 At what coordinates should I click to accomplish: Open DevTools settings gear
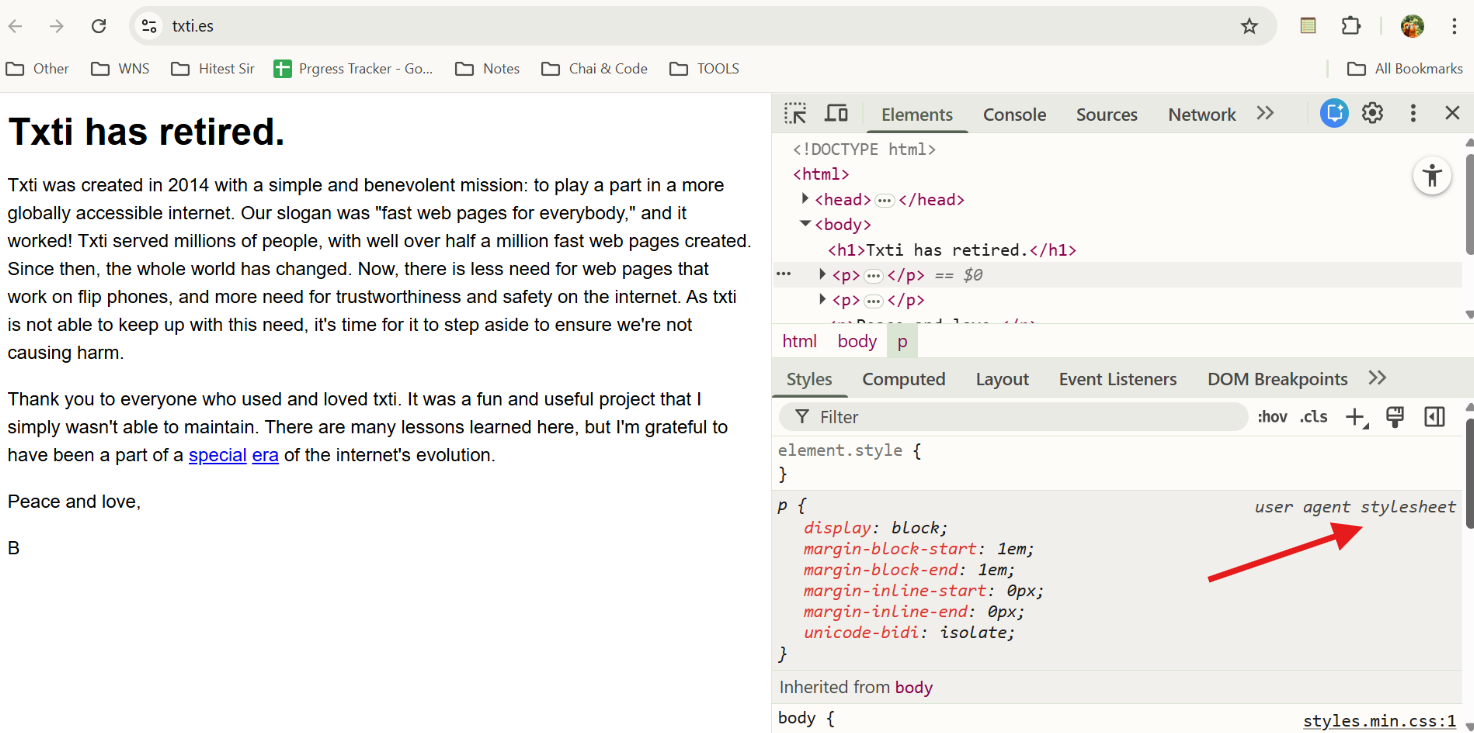click(x=1372, y=113)
